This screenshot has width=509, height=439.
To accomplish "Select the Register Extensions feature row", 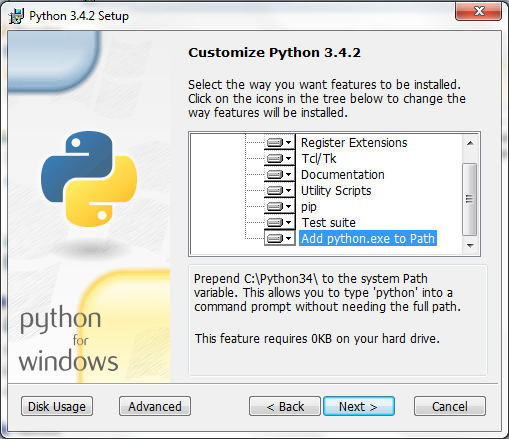I will [x=354, y=143].
